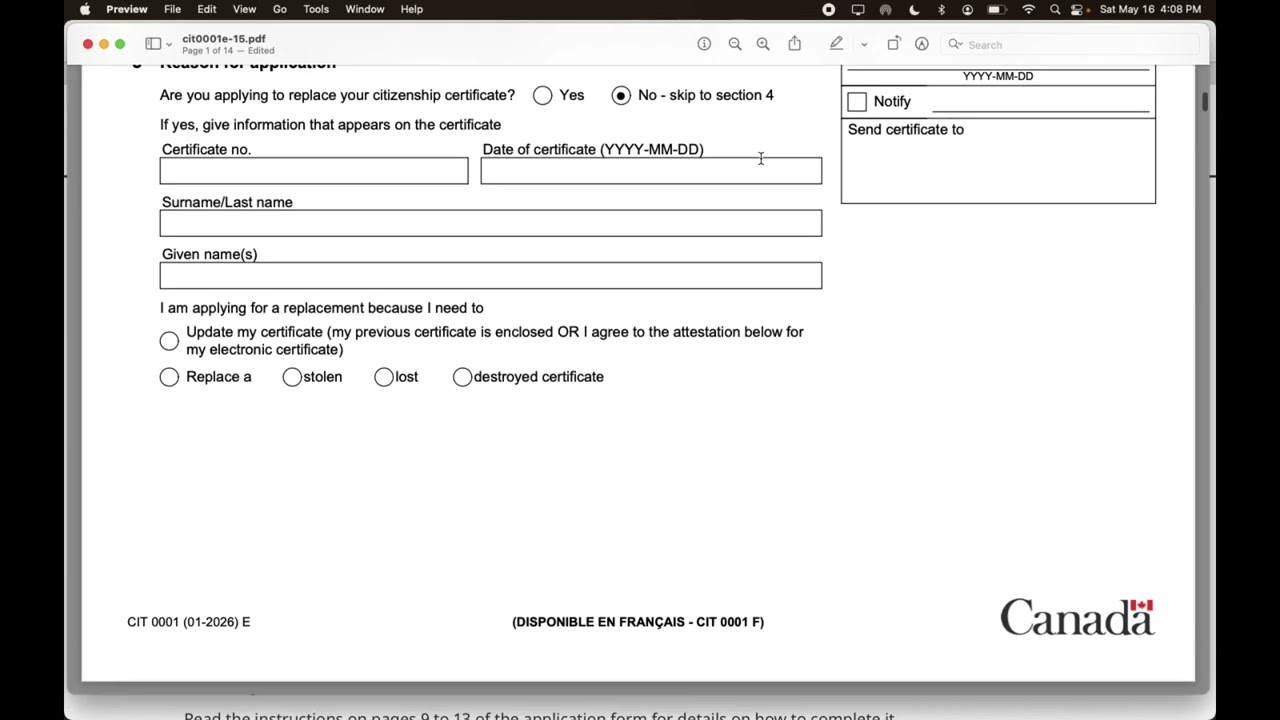
Task: Select Update my certificate option
Action: click(169, 341)
